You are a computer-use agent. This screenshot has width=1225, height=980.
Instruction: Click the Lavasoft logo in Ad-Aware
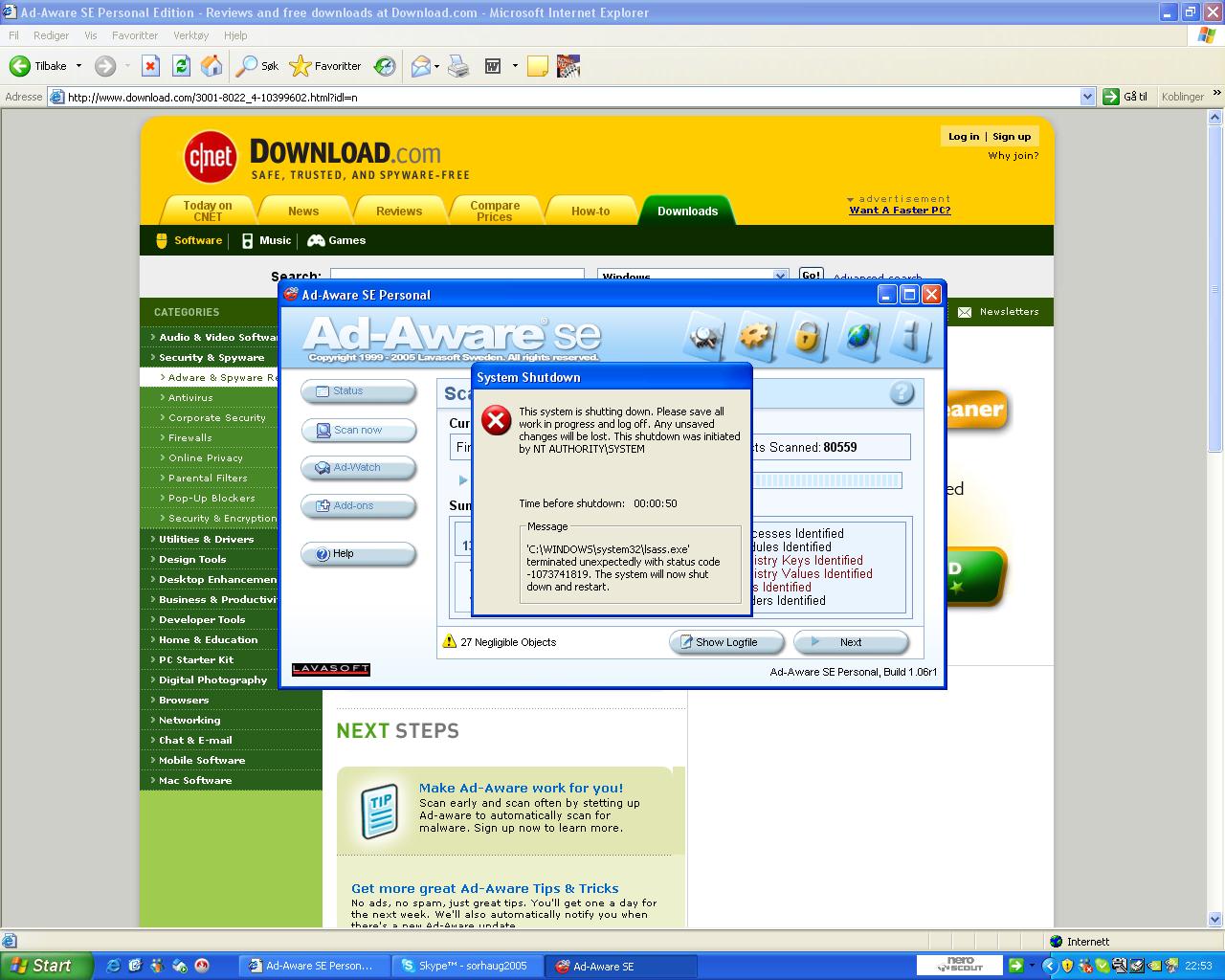click(x=331, y=669)
